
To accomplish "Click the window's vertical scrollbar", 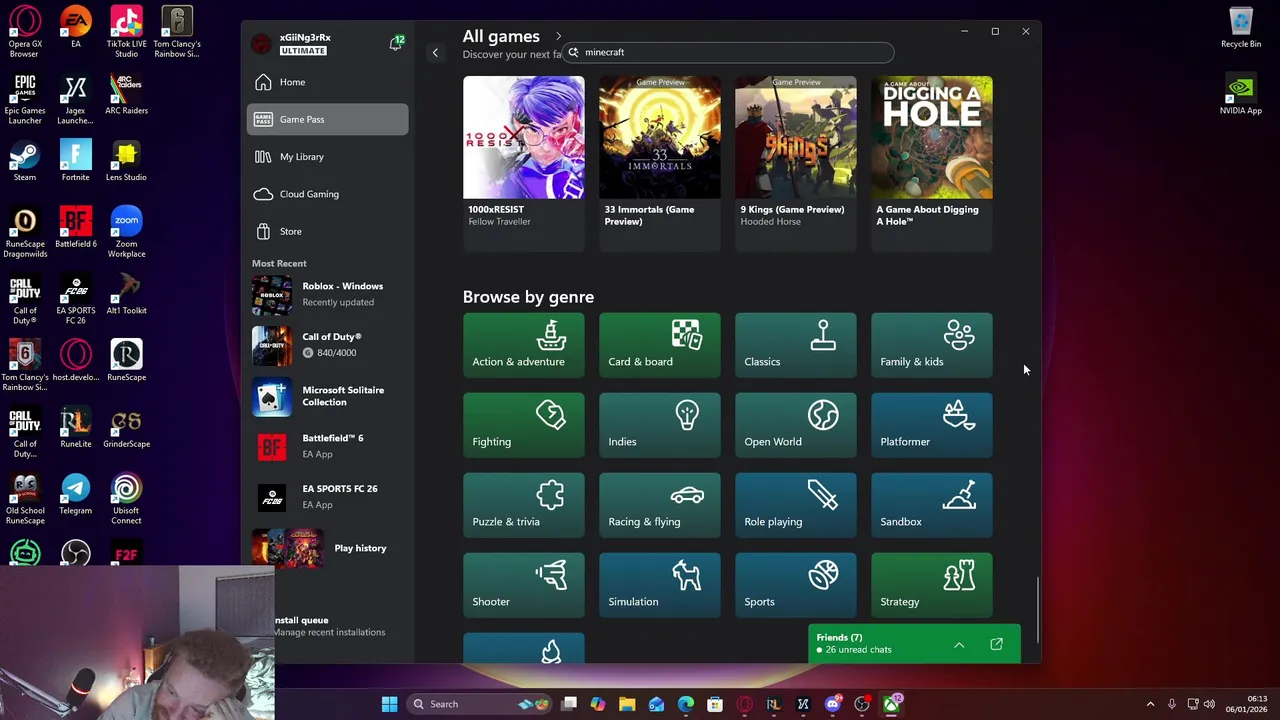I will [x=1037, y=611].
